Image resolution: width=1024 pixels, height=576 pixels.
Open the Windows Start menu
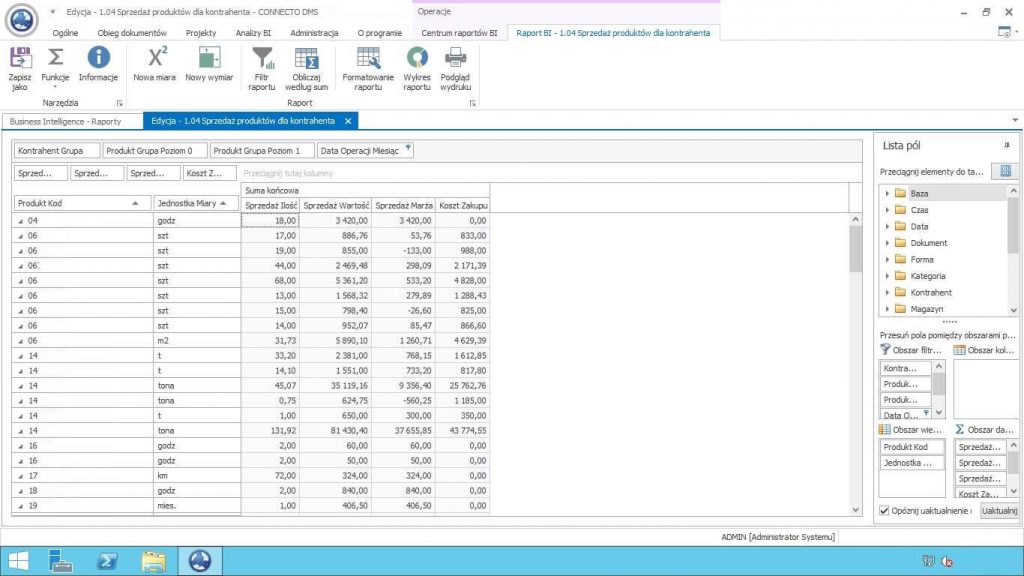tap(18, 561)
